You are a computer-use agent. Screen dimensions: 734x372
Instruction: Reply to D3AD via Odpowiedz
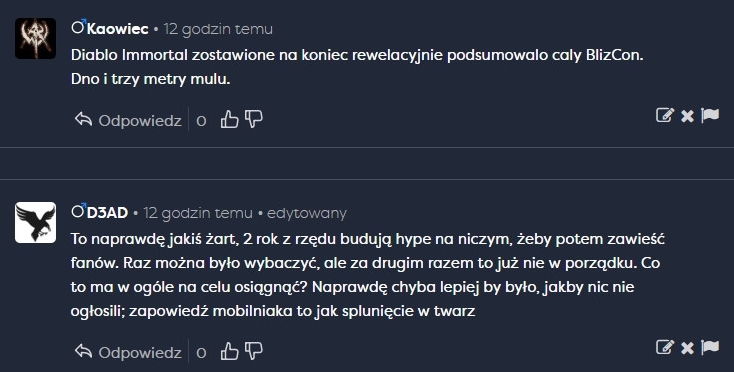tap(128, 352)
